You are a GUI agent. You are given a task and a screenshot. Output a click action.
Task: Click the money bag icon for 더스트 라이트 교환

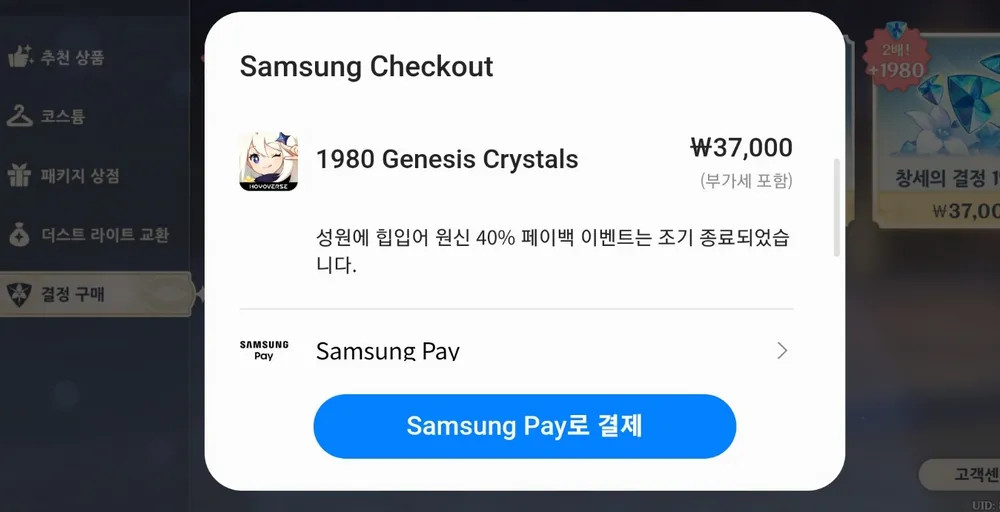pyautogui.click(x=19, y=235)
